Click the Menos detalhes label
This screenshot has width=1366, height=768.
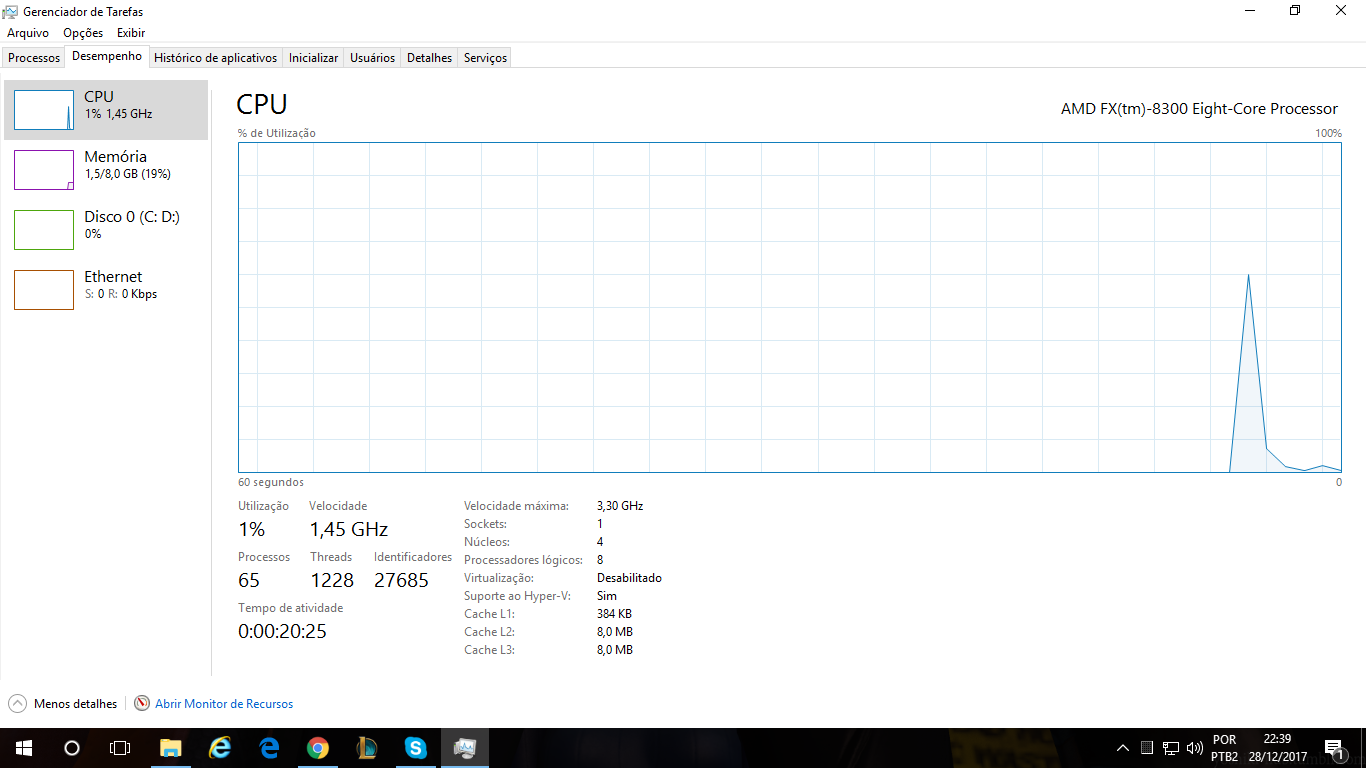[75, 704]
